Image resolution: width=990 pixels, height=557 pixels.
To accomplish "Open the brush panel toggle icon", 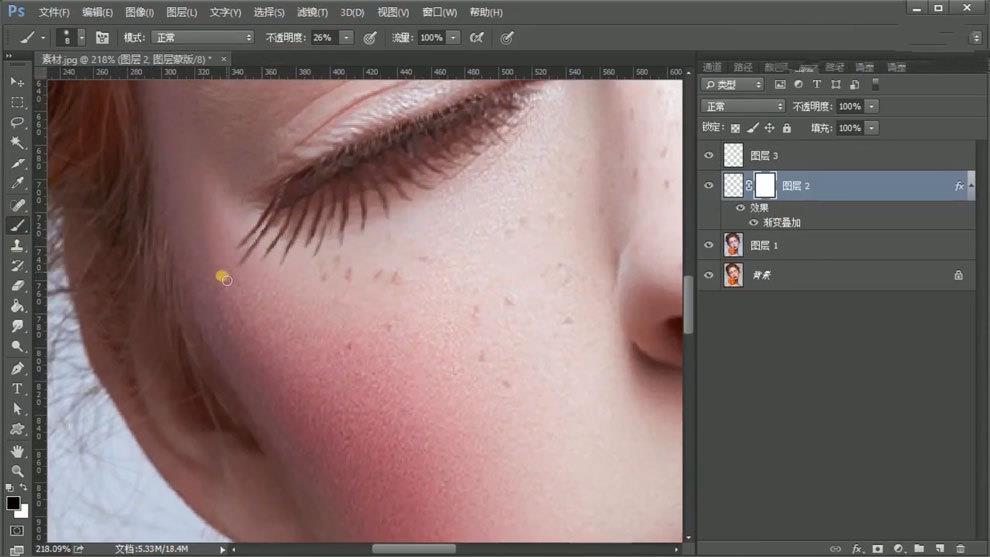I will (102, 37).
